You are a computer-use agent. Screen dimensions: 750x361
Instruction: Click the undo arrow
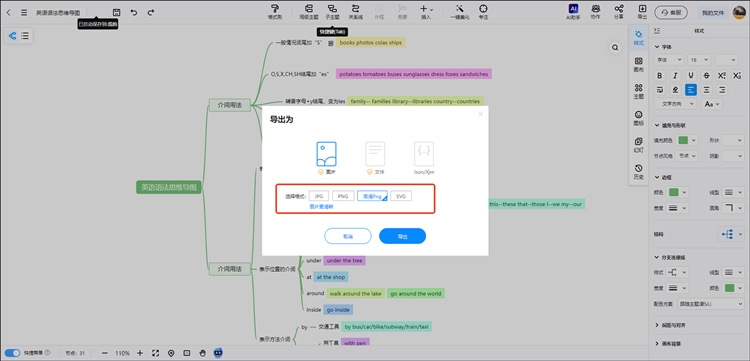click(x=134, y=12)
